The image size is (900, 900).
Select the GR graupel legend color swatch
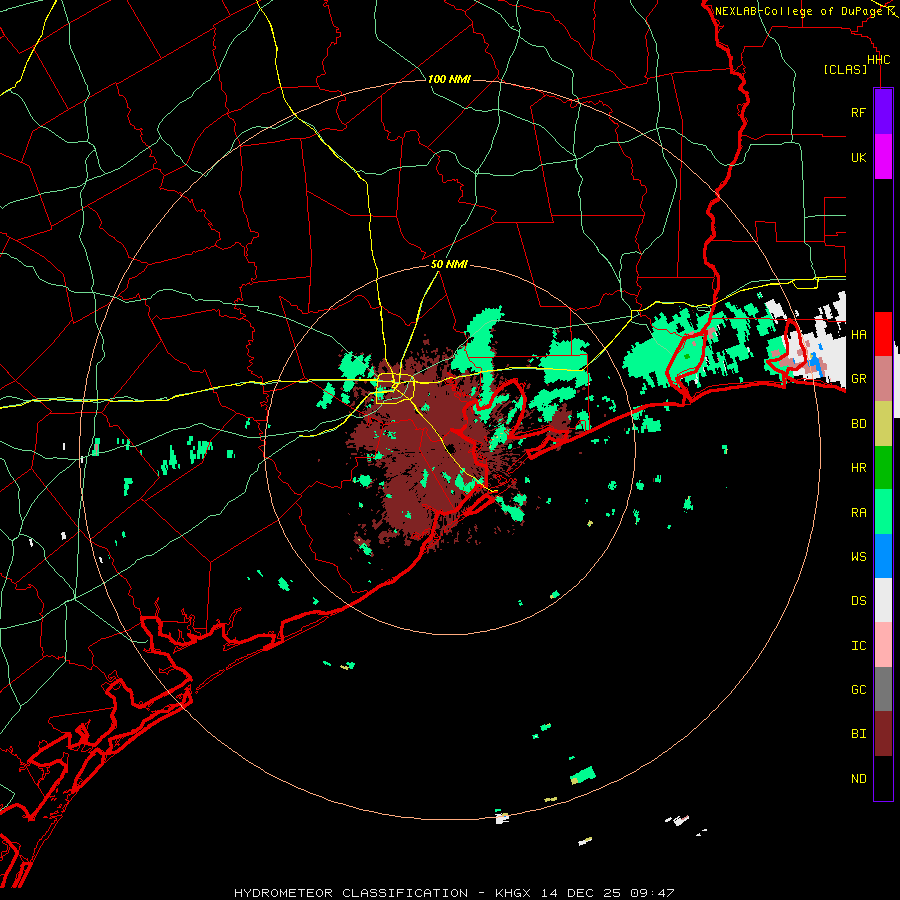(883, 379)
